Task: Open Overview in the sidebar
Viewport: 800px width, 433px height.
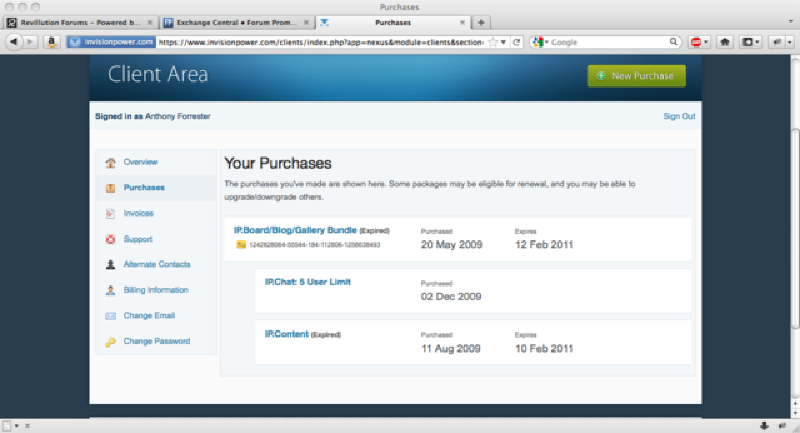Action: point(140,162)
